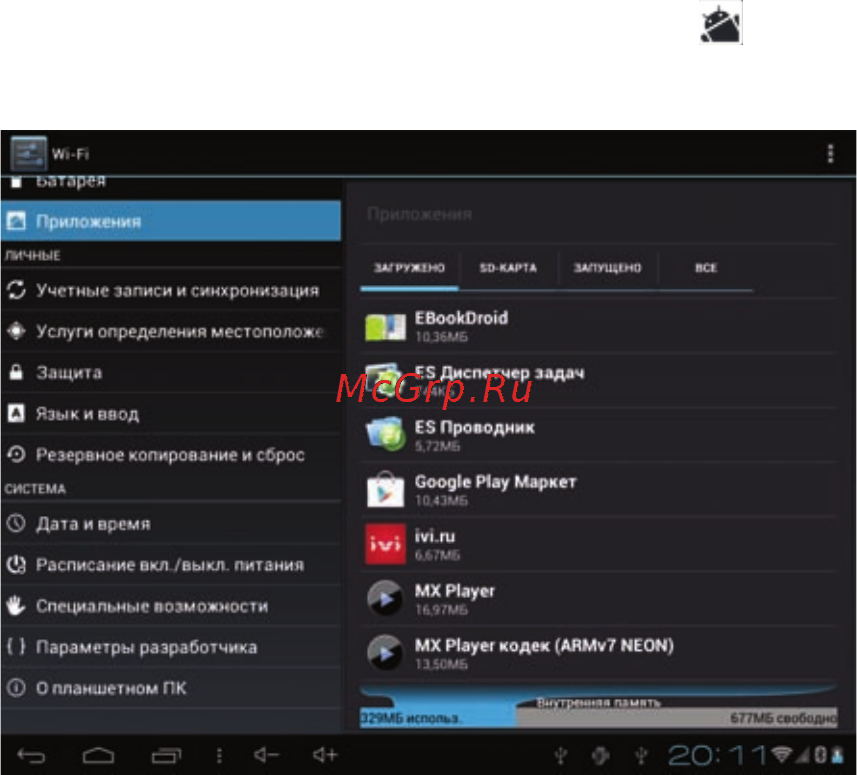Switch to the ЗАГРУЖЕНО tab

click(x=409, y=268)
